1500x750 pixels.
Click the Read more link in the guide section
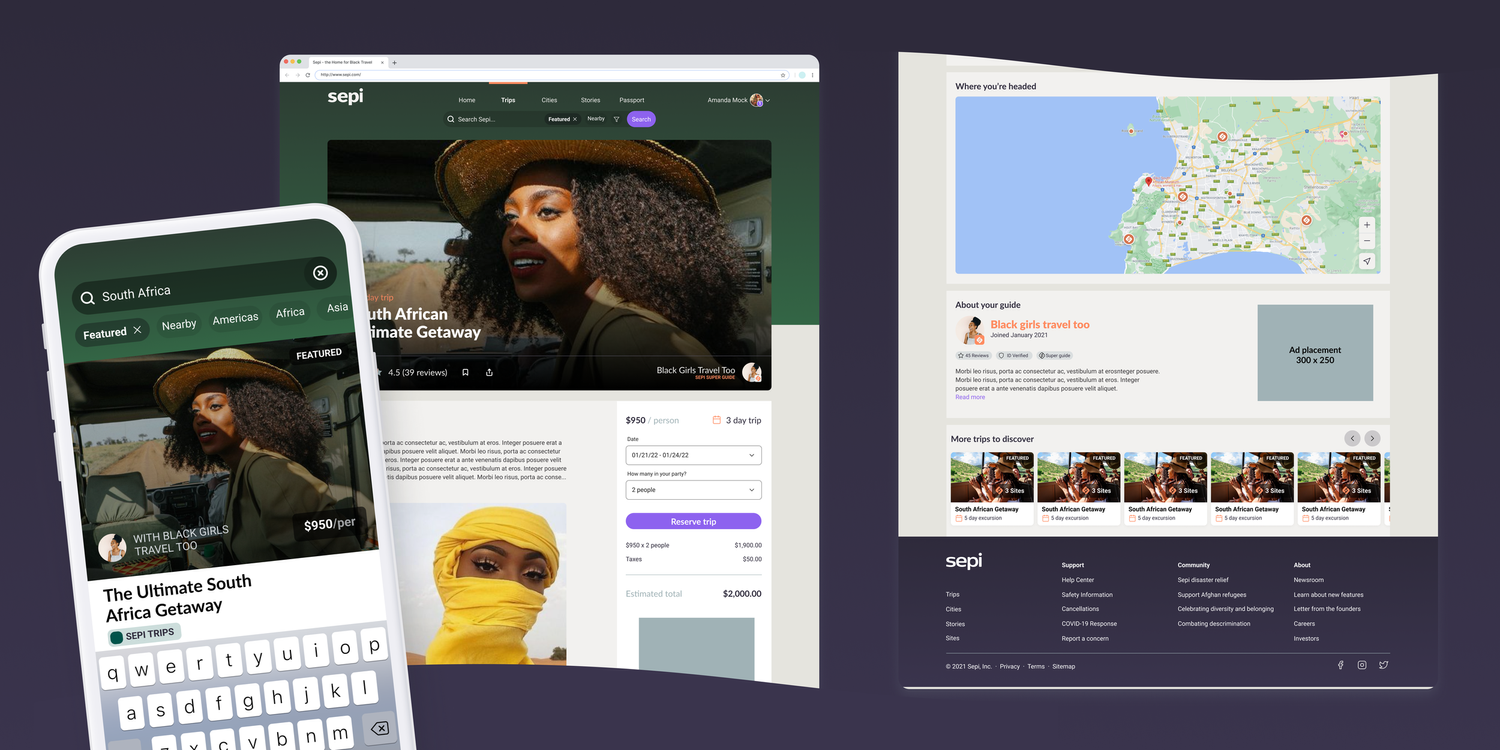(x=970, y=397)
